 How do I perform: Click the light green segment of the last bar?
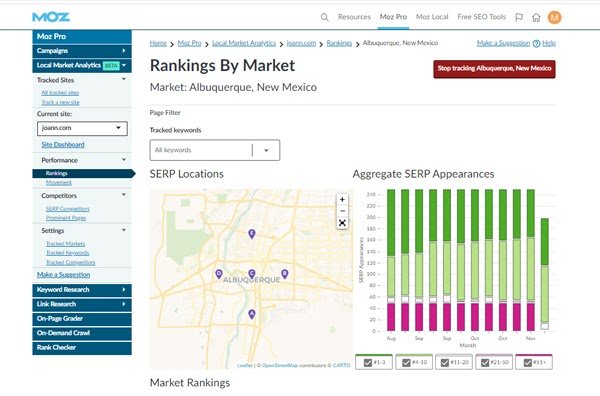(x=545, y=293)
